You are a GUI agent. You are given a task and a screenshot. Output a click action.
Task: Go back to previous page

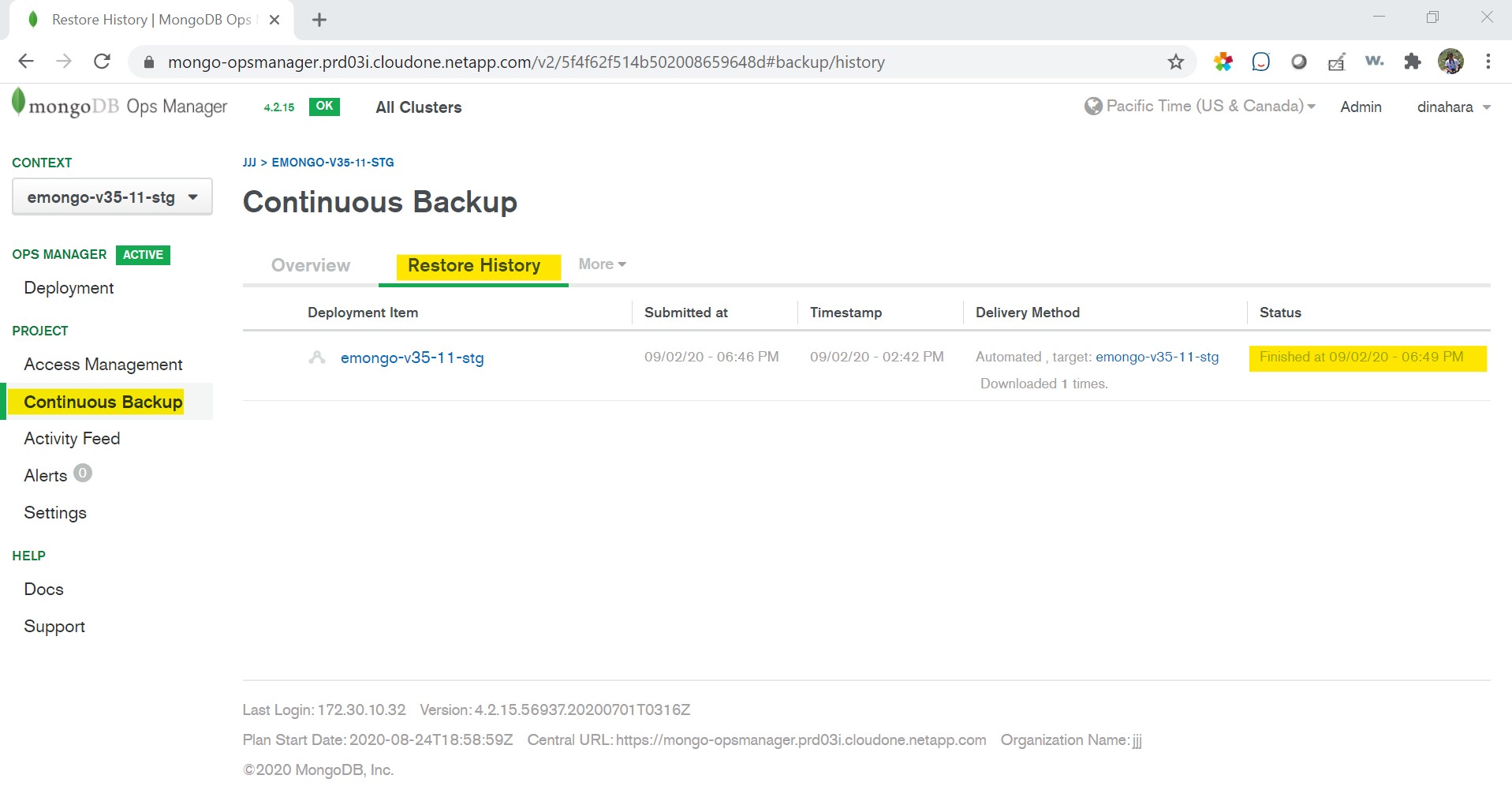(26, 62)
